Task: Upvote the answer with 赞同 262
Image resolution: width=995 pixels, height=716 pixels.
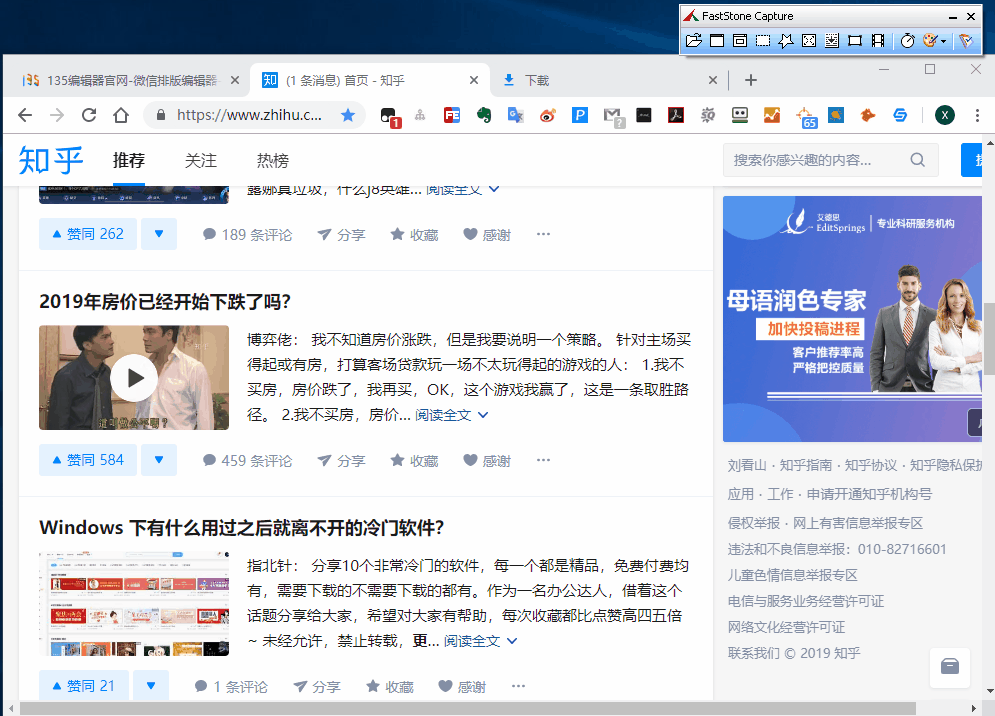Action: point(88,234)
